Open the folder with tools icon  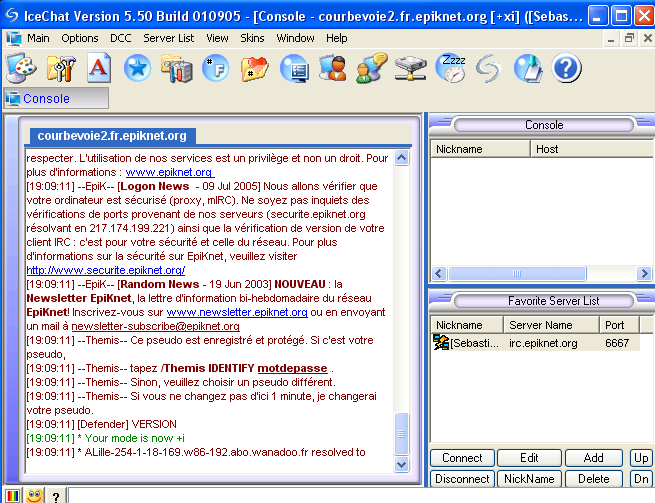pyautogui.click(x=176, y=68)
